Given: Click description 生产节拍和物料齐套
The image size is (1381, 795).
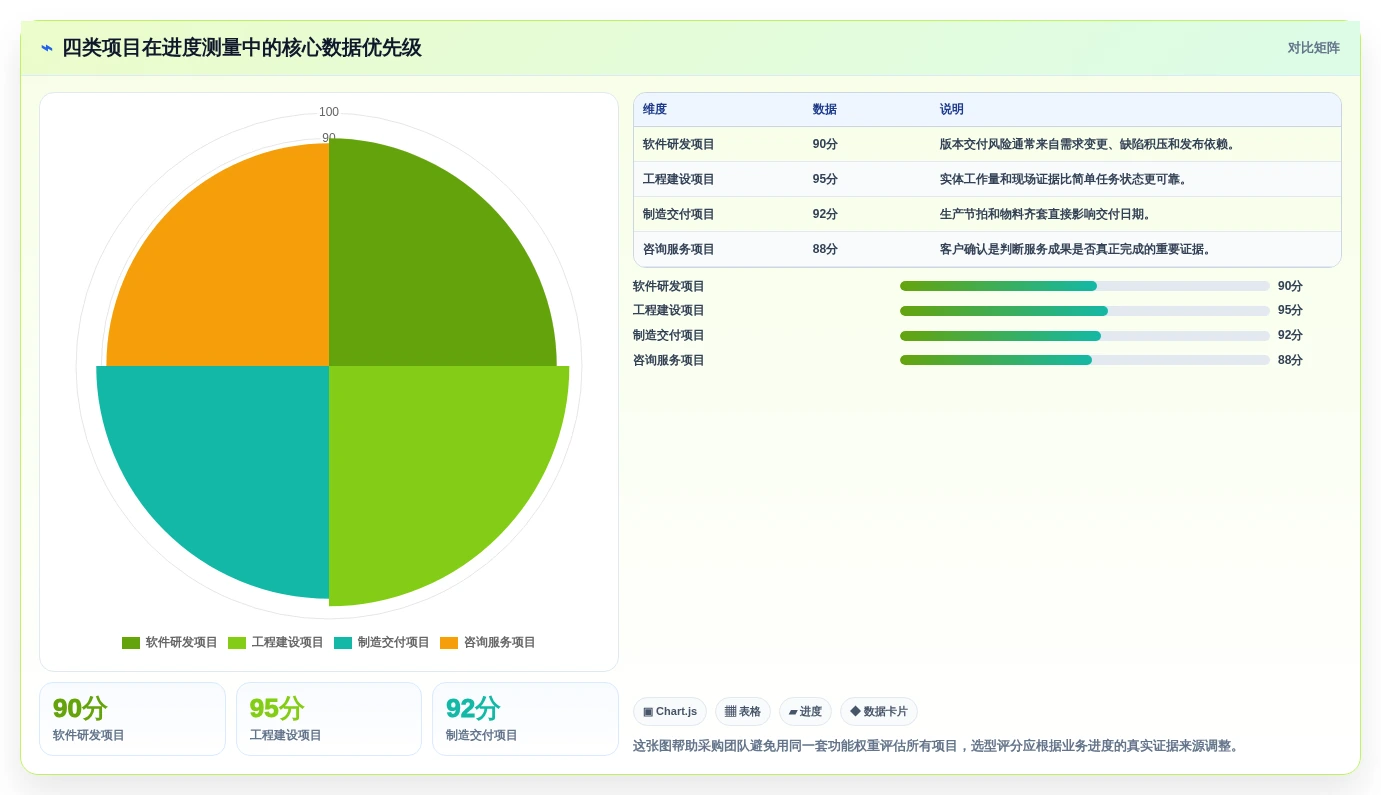Looking at the screenshot, I should click(1047, 215).
